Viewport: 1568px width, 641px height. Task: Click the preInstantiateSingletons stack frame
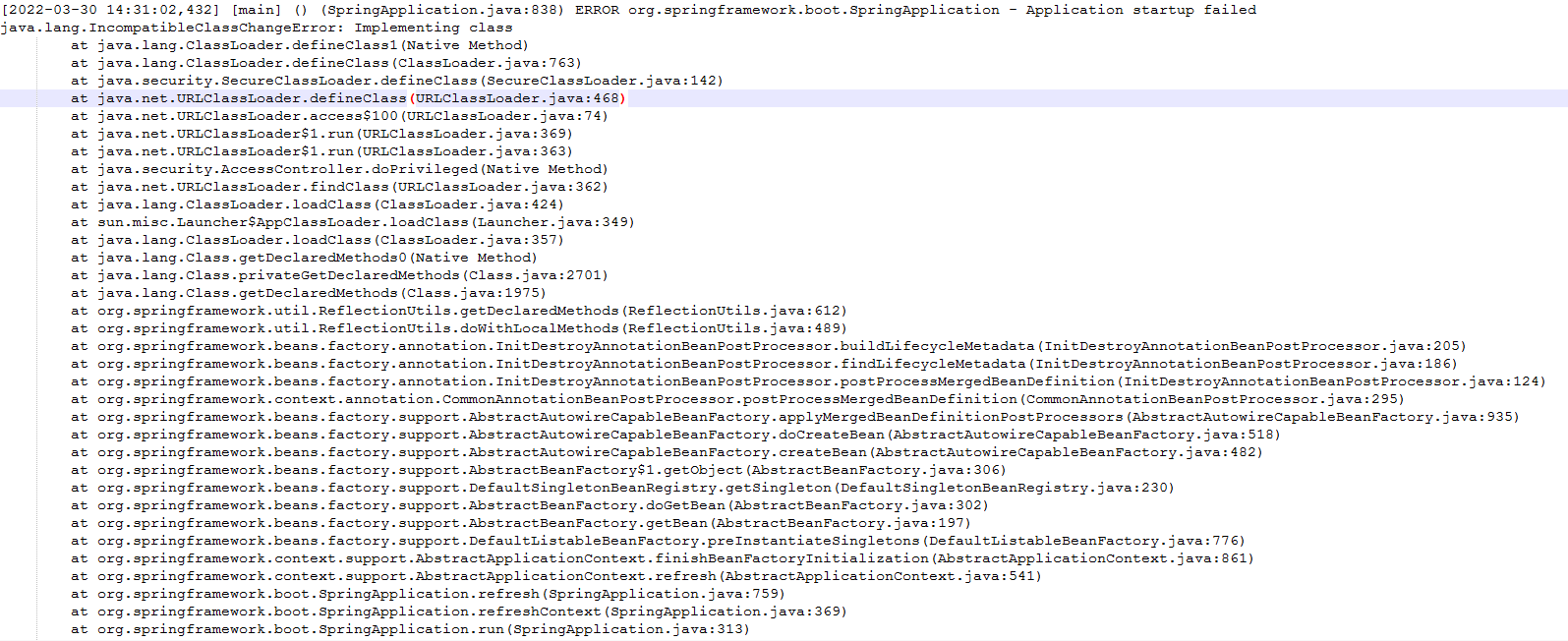[658, 541]
